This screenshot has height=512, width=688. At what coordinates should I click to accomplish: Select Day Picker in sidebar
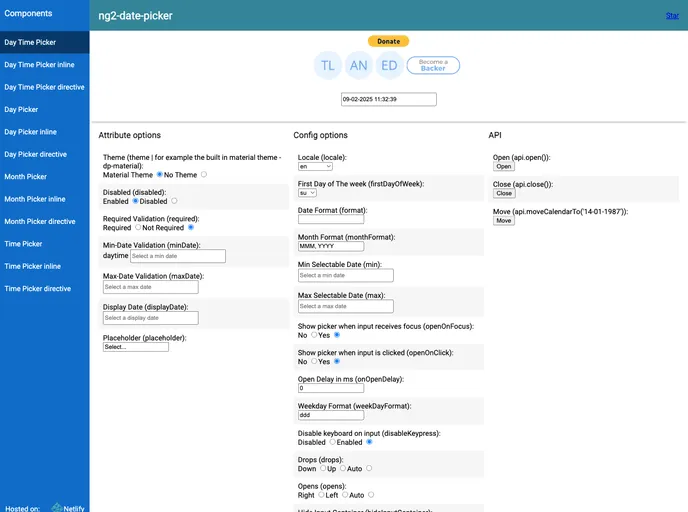tap(45, 109)
